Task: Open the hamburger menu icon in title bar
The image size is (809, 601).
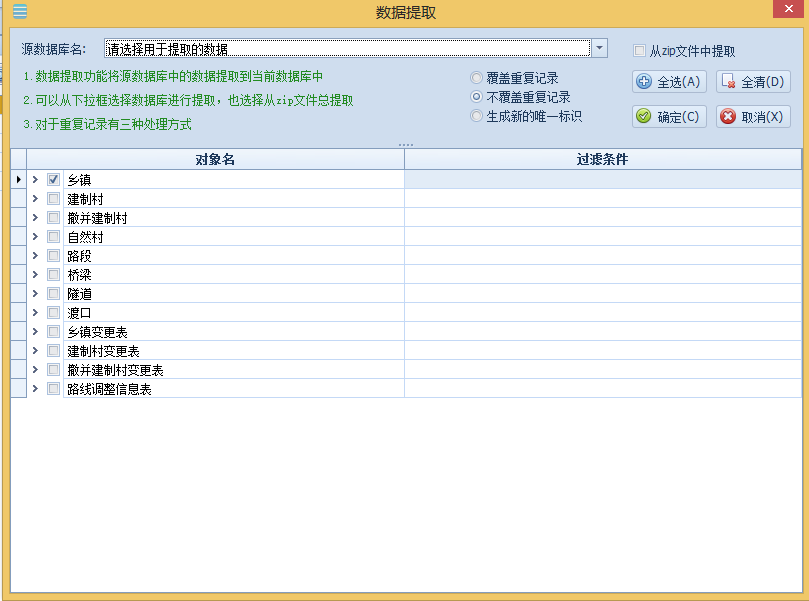Action: (x=20, y=11)
